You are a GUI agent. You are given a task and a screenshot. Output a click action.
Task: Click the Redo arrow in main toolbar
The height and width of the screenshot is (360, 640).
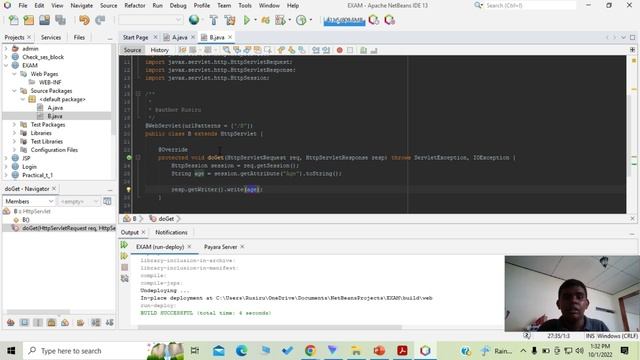(100, 20)
